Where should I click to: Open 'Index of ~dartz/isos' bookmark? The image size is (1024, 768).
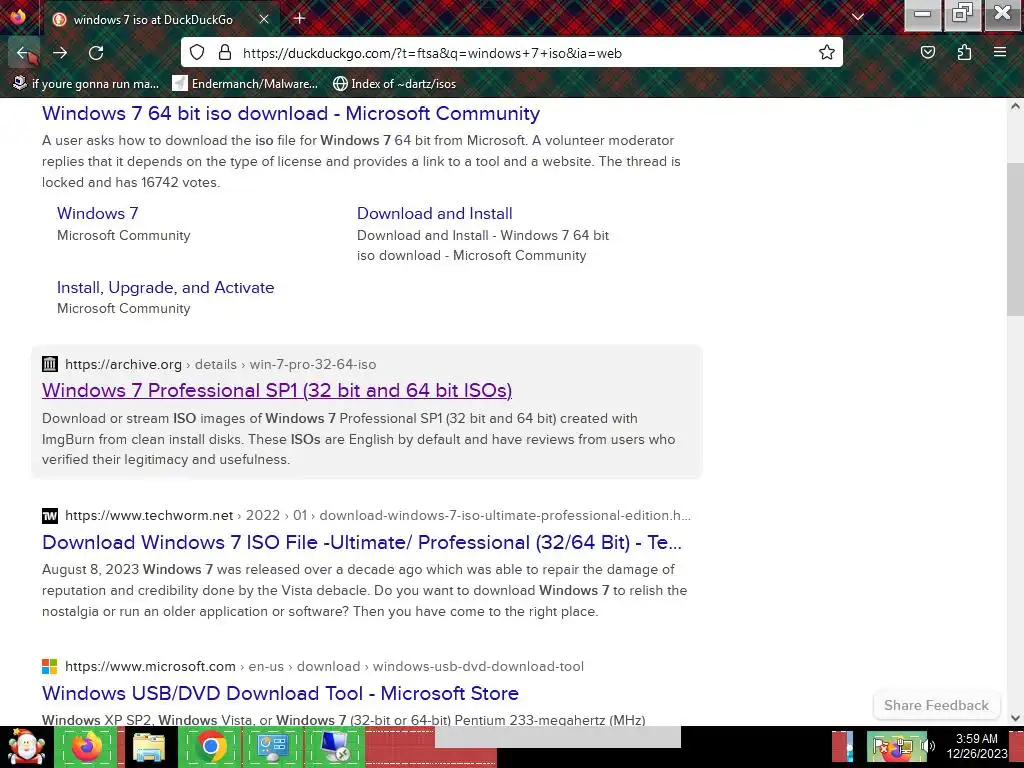click(394, 84)
